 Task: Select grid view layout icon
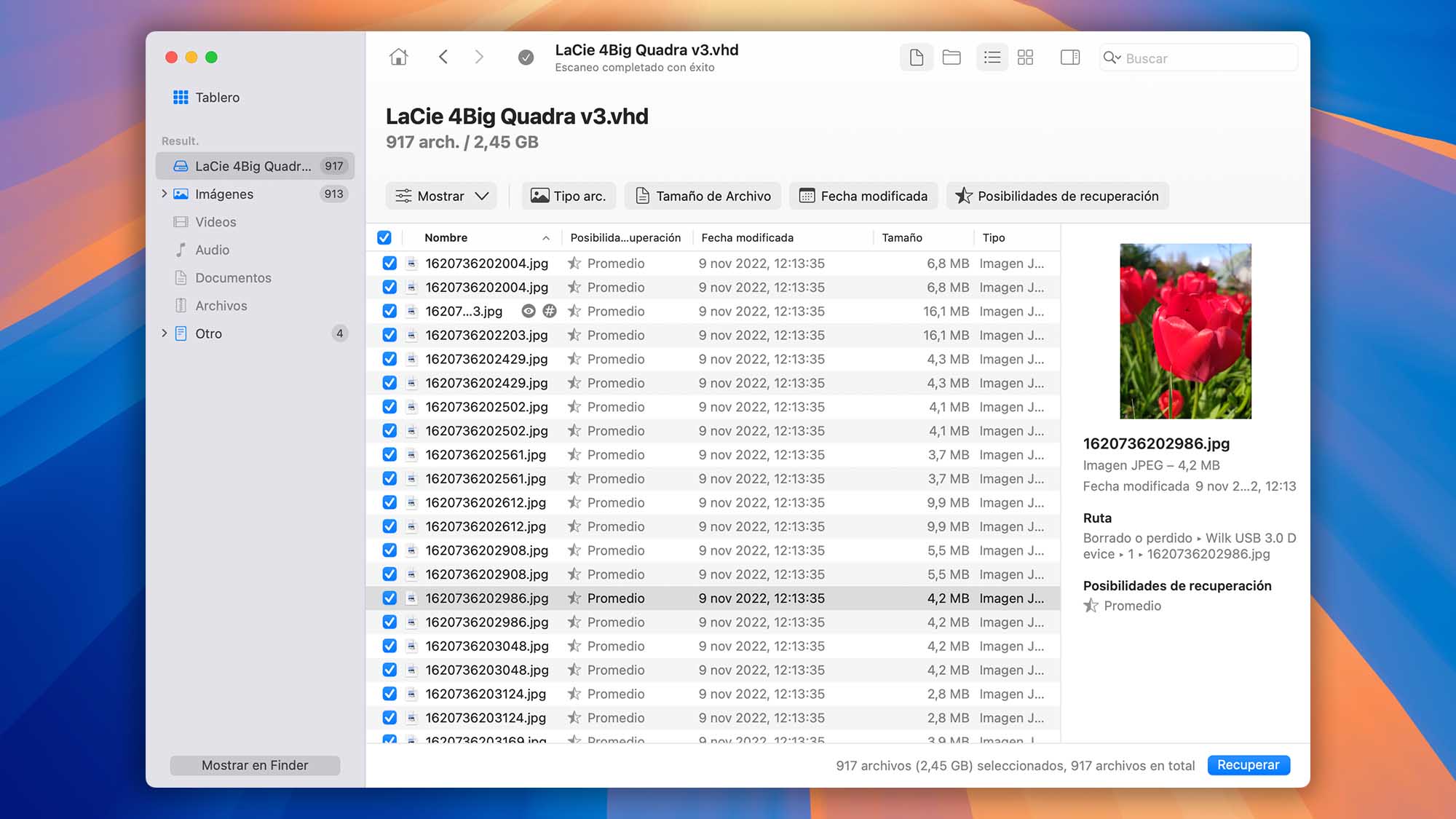point(1025,58)
